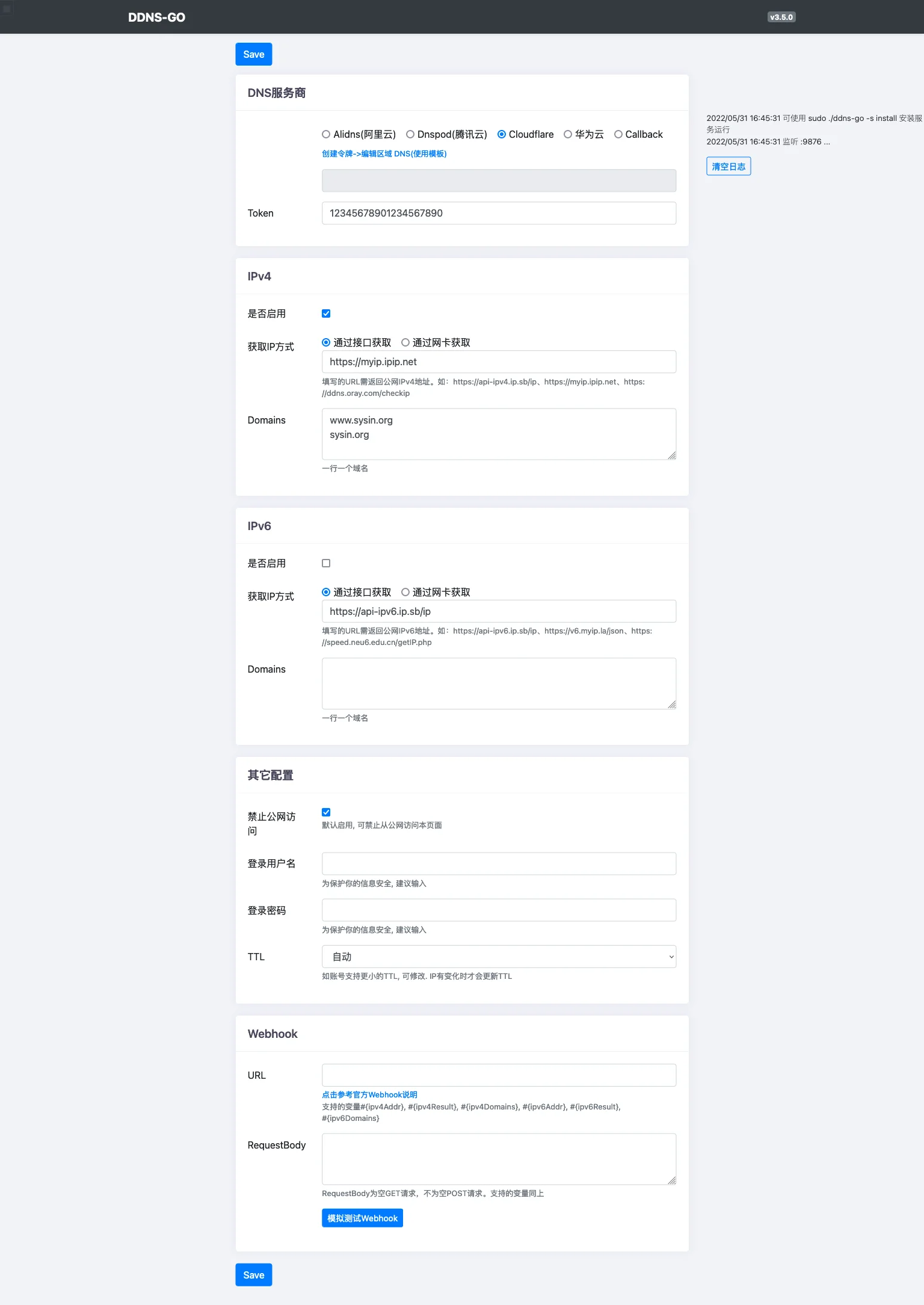Focus the IPv4 URL field with myip.ipip.net

point(499,362)
